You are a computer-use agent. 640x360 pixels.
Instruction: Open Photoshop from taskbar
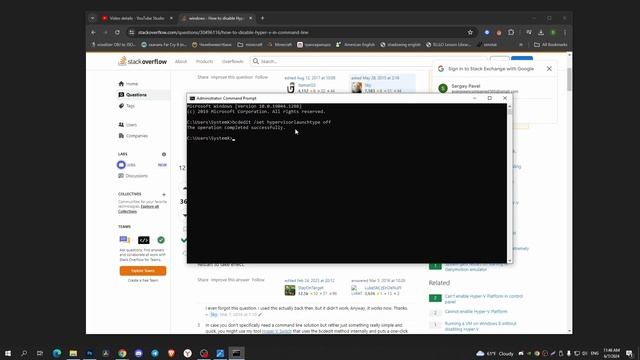point(89,353)
